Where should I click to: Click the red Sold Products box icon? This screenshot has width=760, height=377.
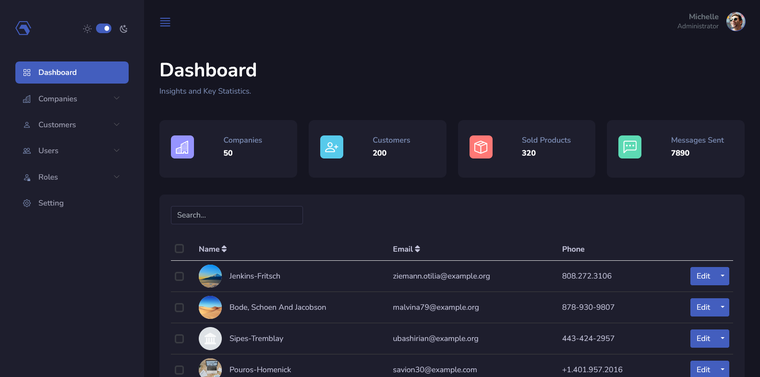481,147
